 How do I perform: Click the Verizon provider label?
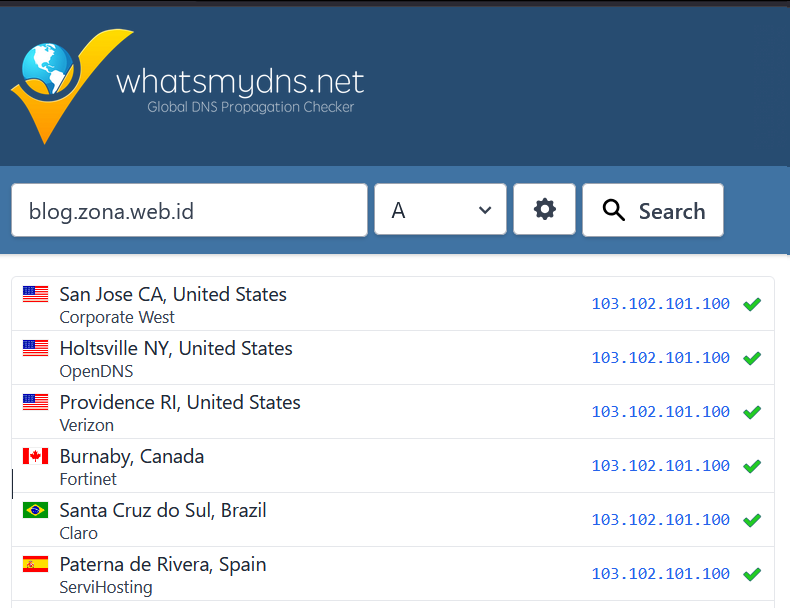click(x=87, y=425)
